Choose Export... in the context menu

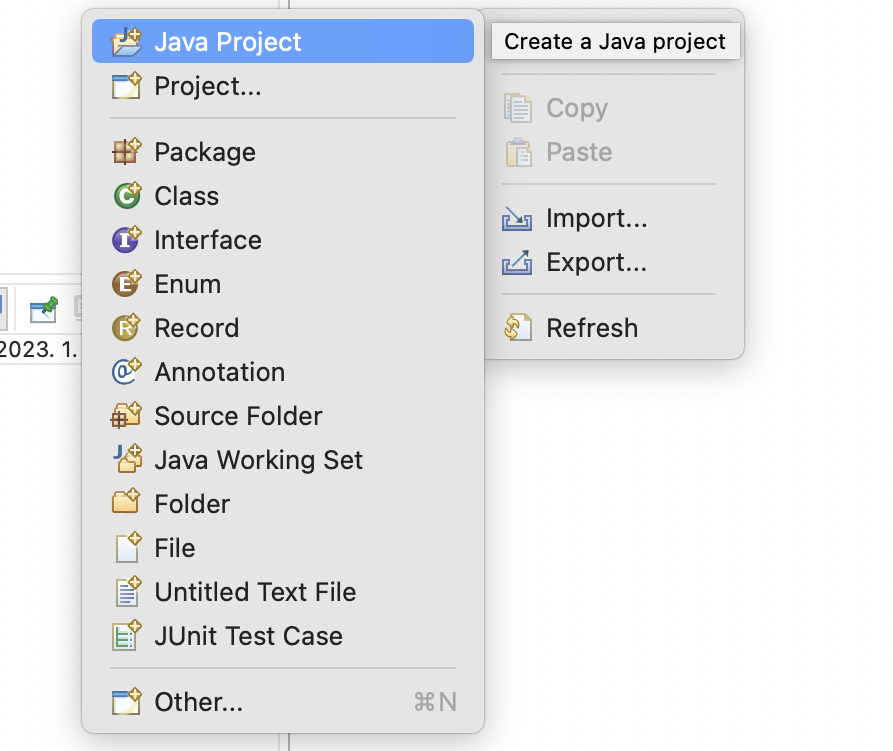596,262
